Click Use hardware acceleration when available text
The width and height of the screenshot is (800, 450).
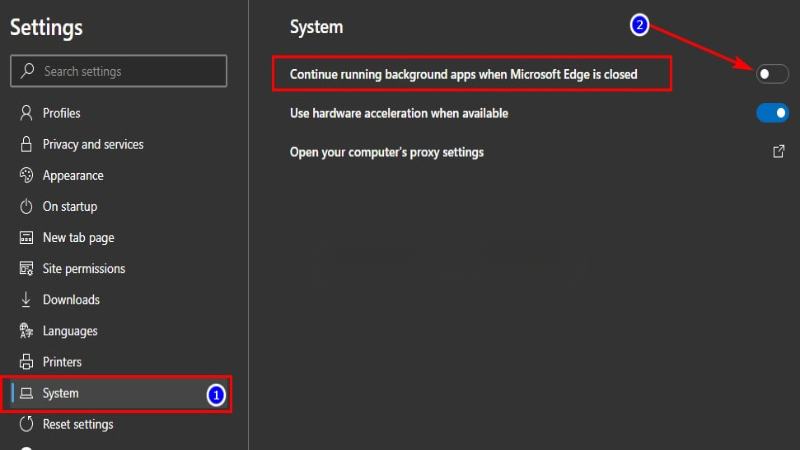(x=399, y=113)
